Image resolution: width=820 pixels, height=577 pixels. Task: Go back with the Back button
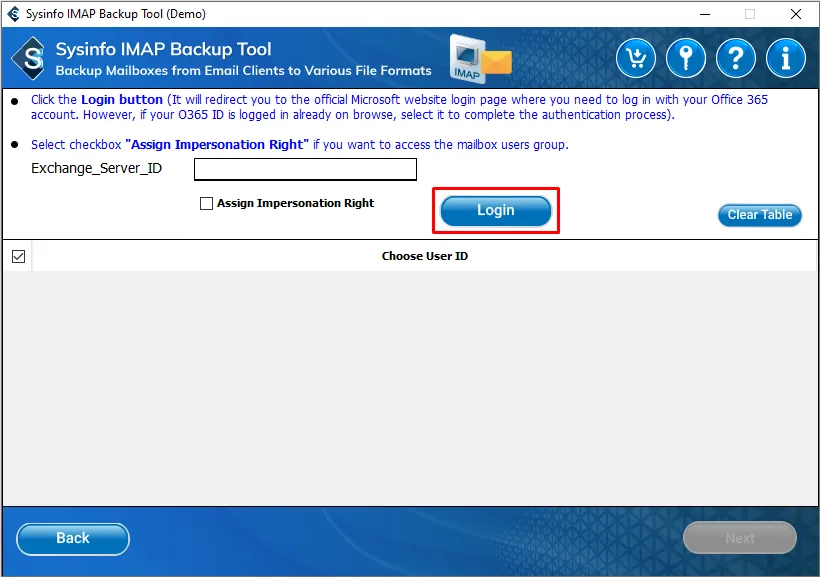point(73,539)
